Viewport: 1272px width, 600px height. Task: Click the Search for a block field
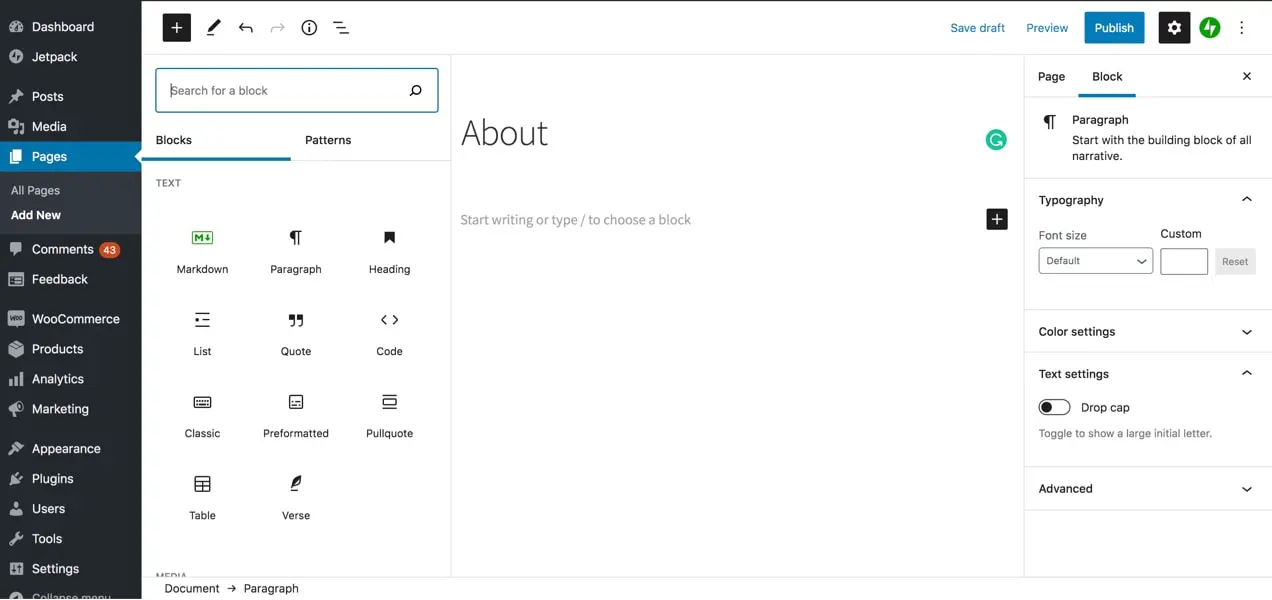[x=297, y=90]
